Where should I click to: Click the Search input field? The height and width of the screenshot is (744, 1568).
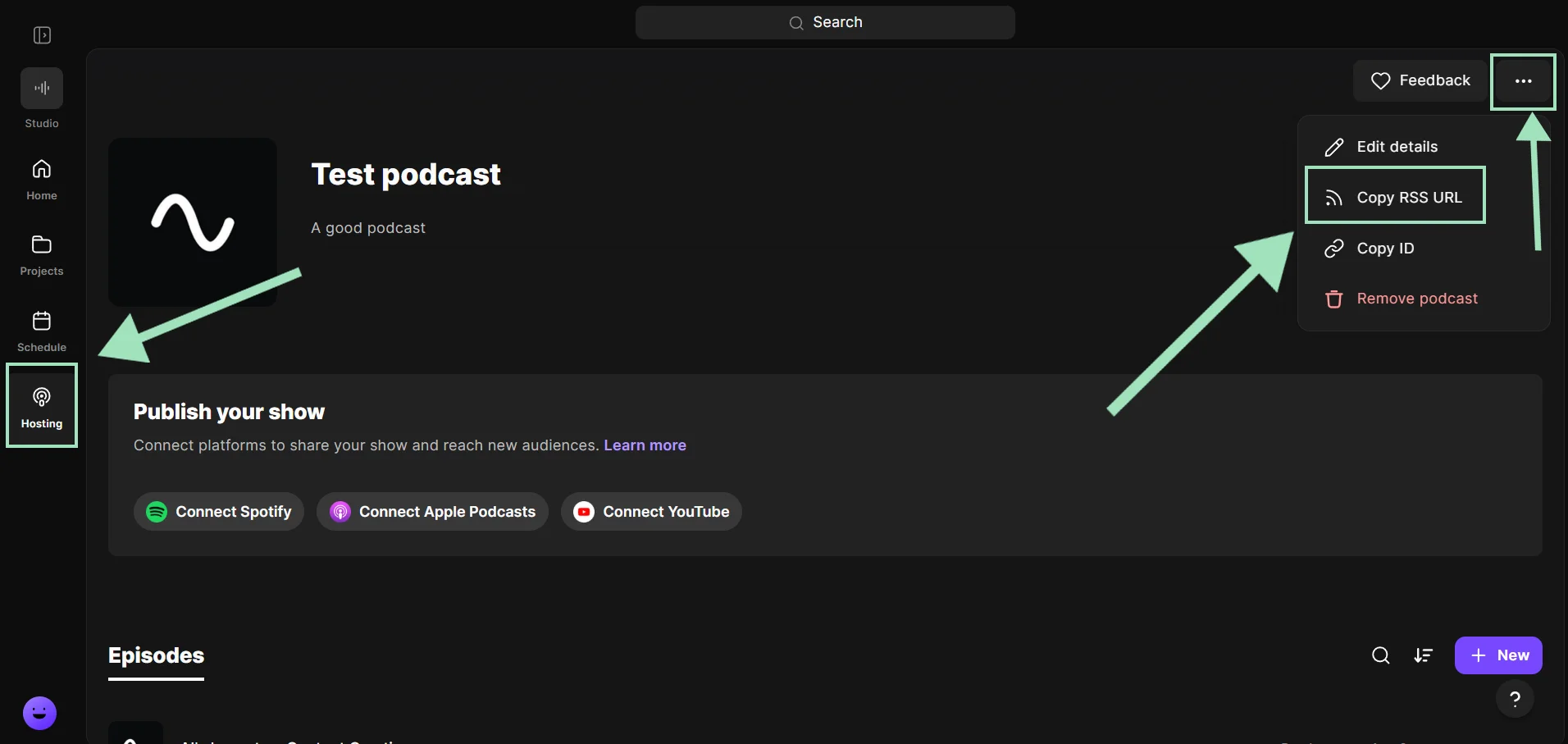(825, 22)
